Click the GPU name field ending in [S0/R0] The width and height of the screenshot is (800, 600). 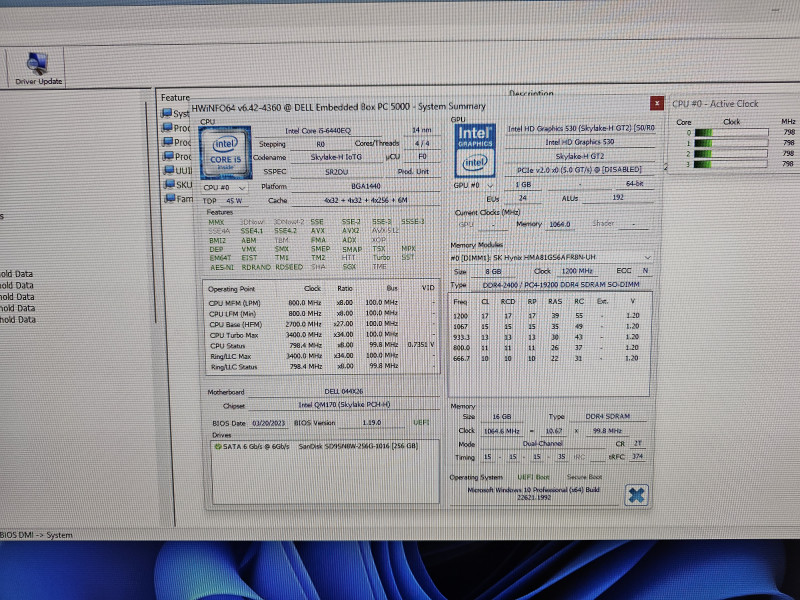[x=581, y=129]
